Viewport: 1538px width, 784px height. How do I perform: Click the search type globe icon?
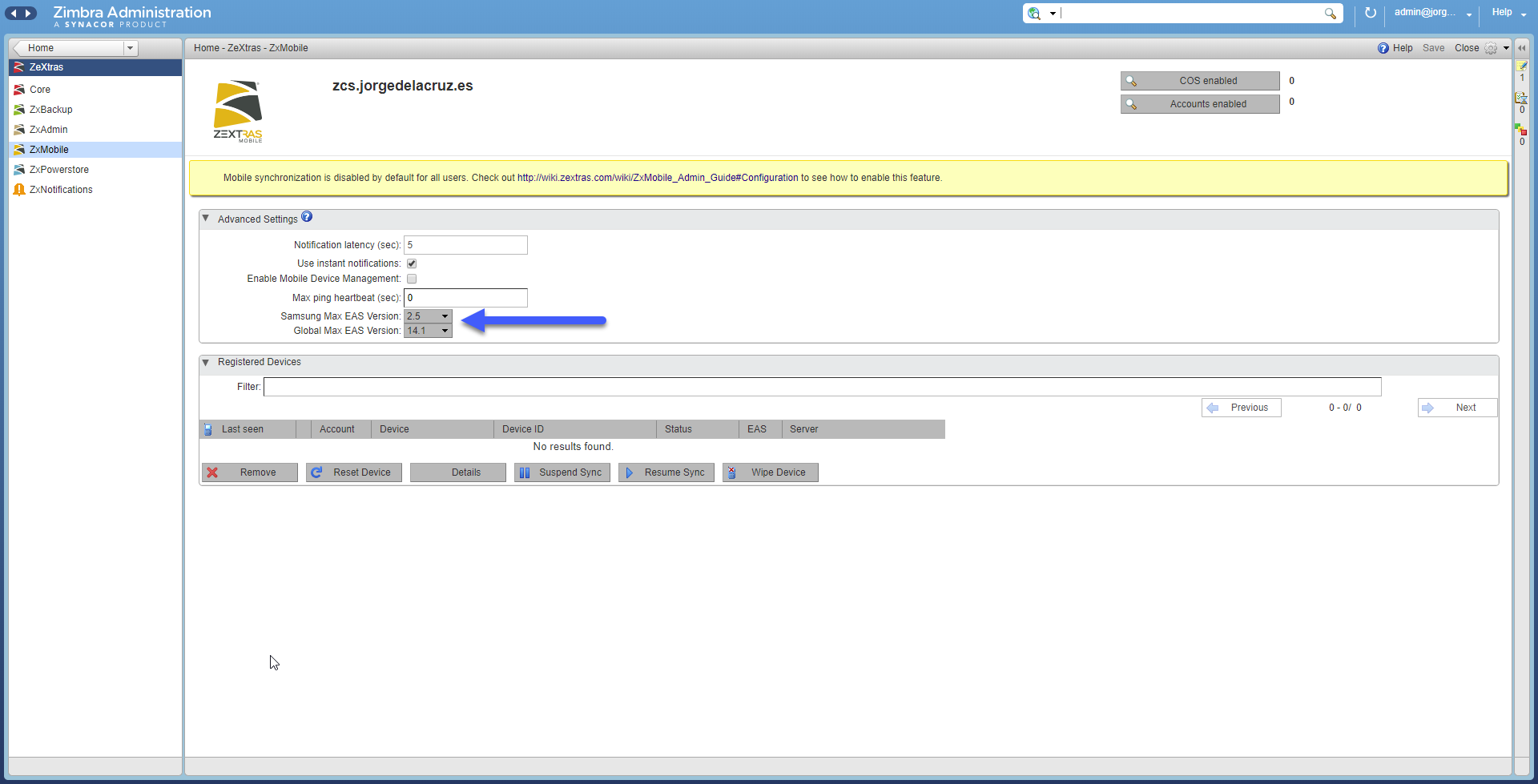pos(1034,13)
